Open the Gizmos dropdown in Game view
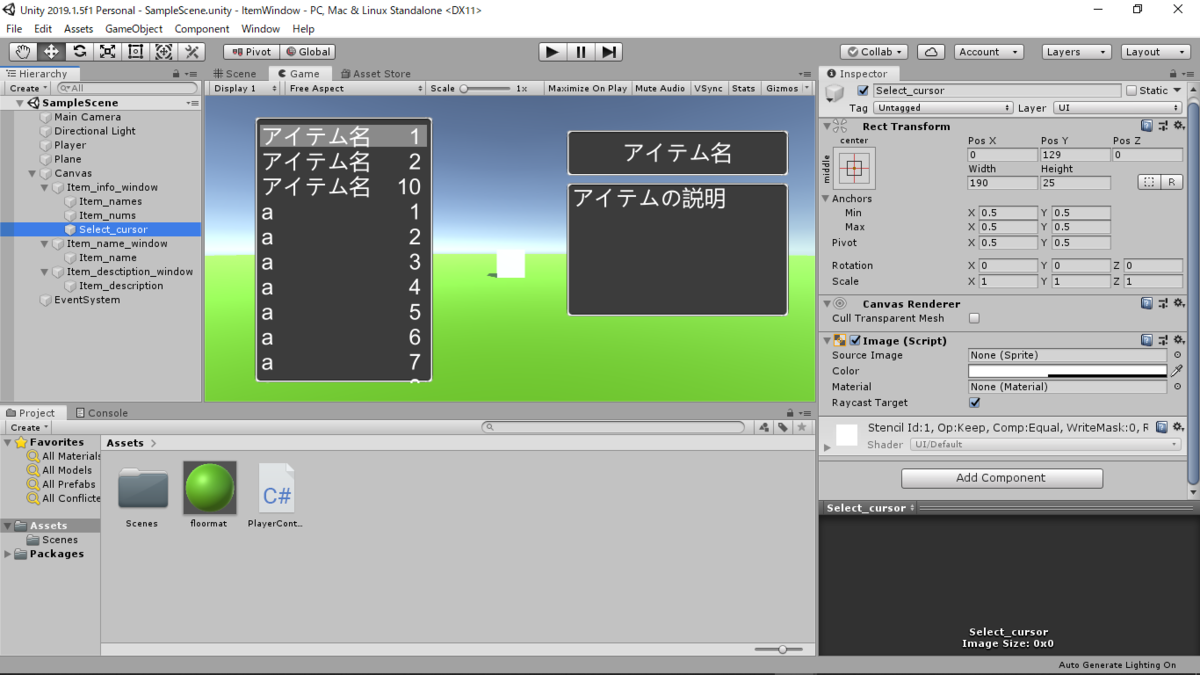 click(787, 88)
